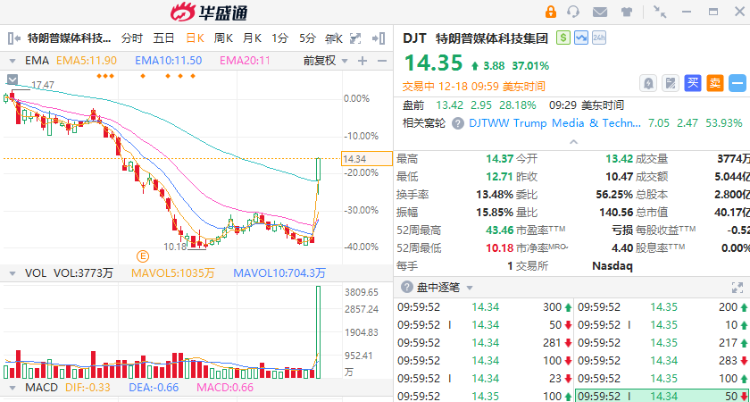This screenshot has height=402, width=750.
Task: Open the mail messages icon
Action: [x=600, y=12]
